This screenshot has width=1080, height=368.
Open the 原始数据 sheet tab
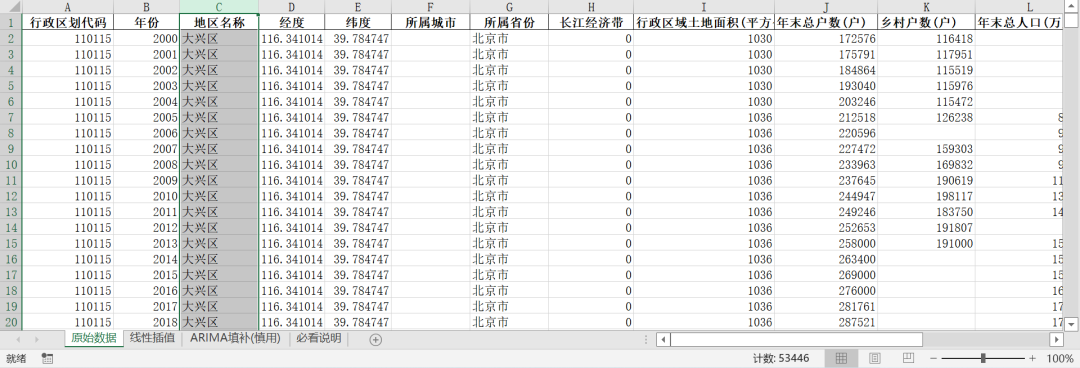pyautogui.click(x=94, y=338)
